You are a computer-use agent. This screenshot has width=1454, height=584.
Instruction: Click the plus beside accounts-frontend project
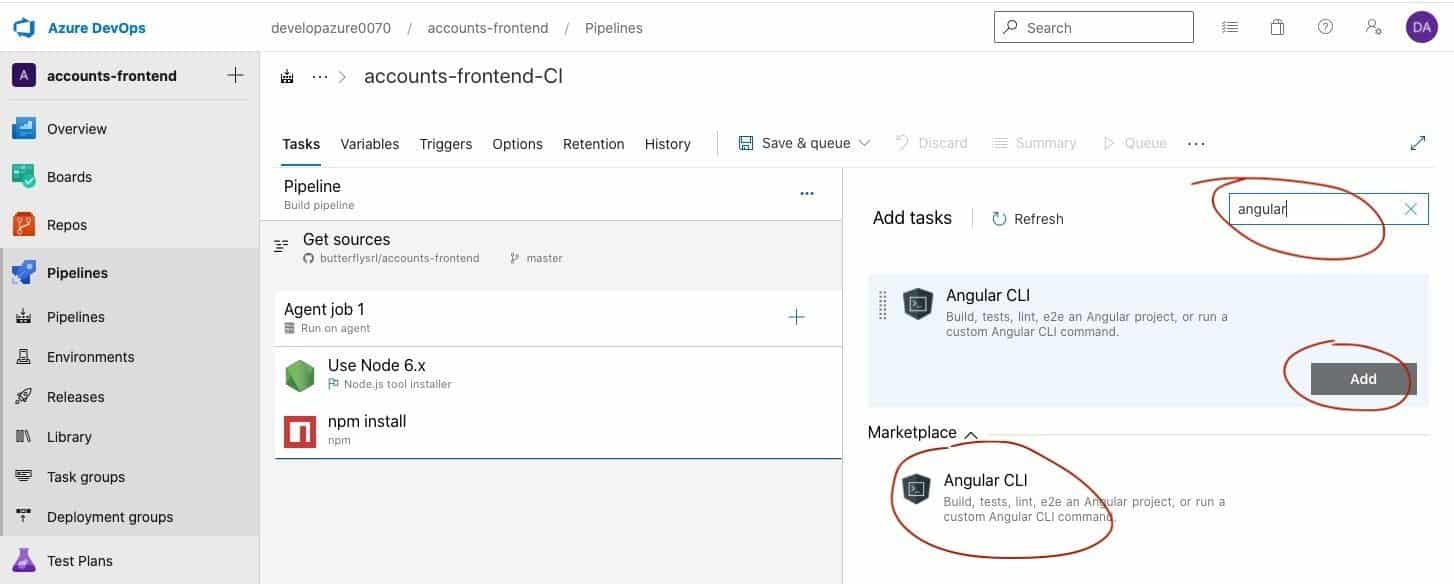(x=235, y=75)
